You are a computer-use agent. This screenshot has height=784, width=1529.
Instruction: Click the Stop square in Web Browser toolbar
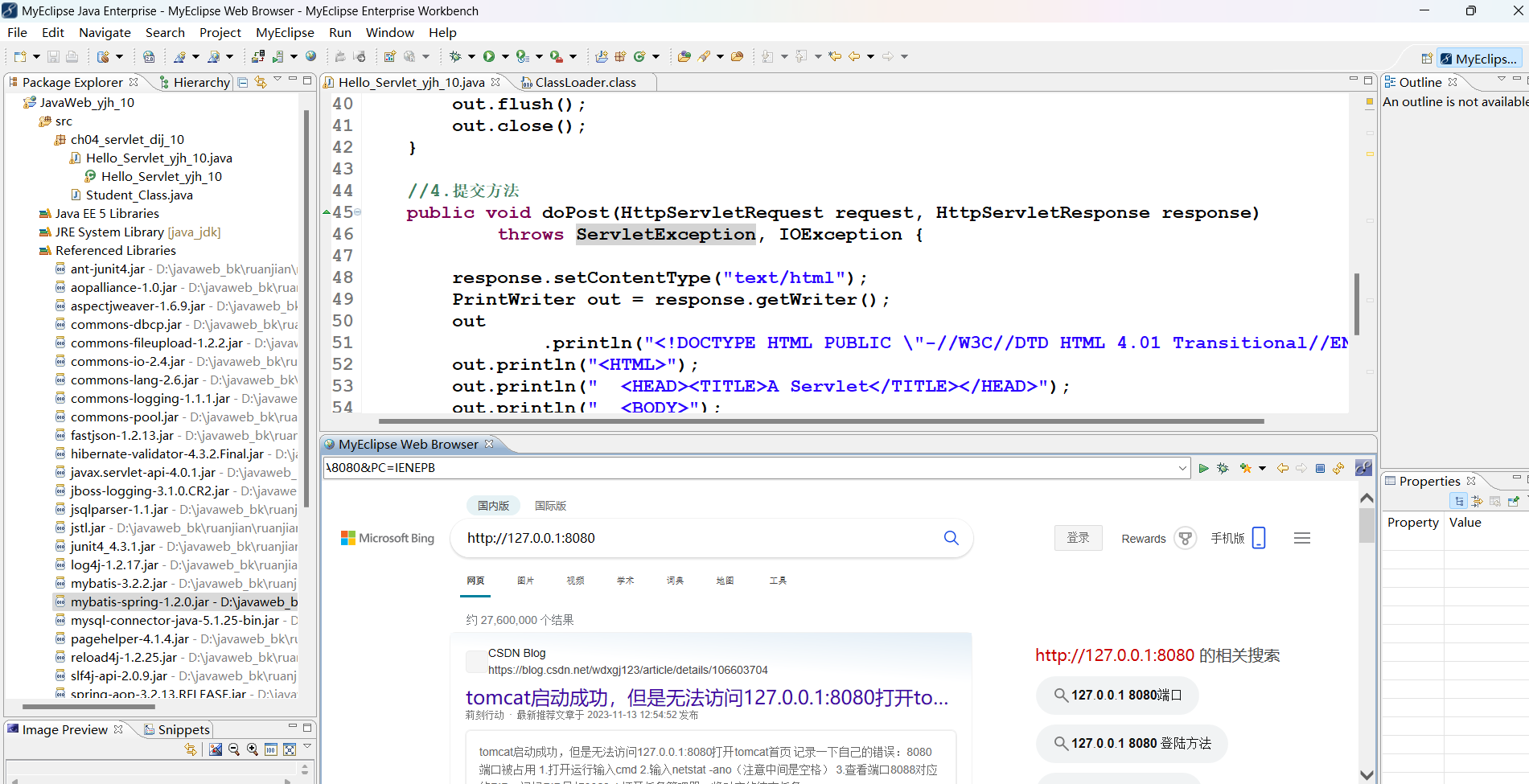(1320, 468)
